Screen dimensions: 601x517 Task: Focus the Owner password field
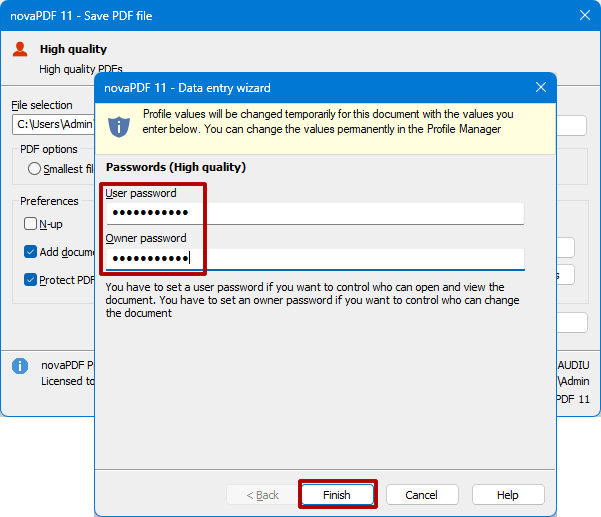click(315, 259)
